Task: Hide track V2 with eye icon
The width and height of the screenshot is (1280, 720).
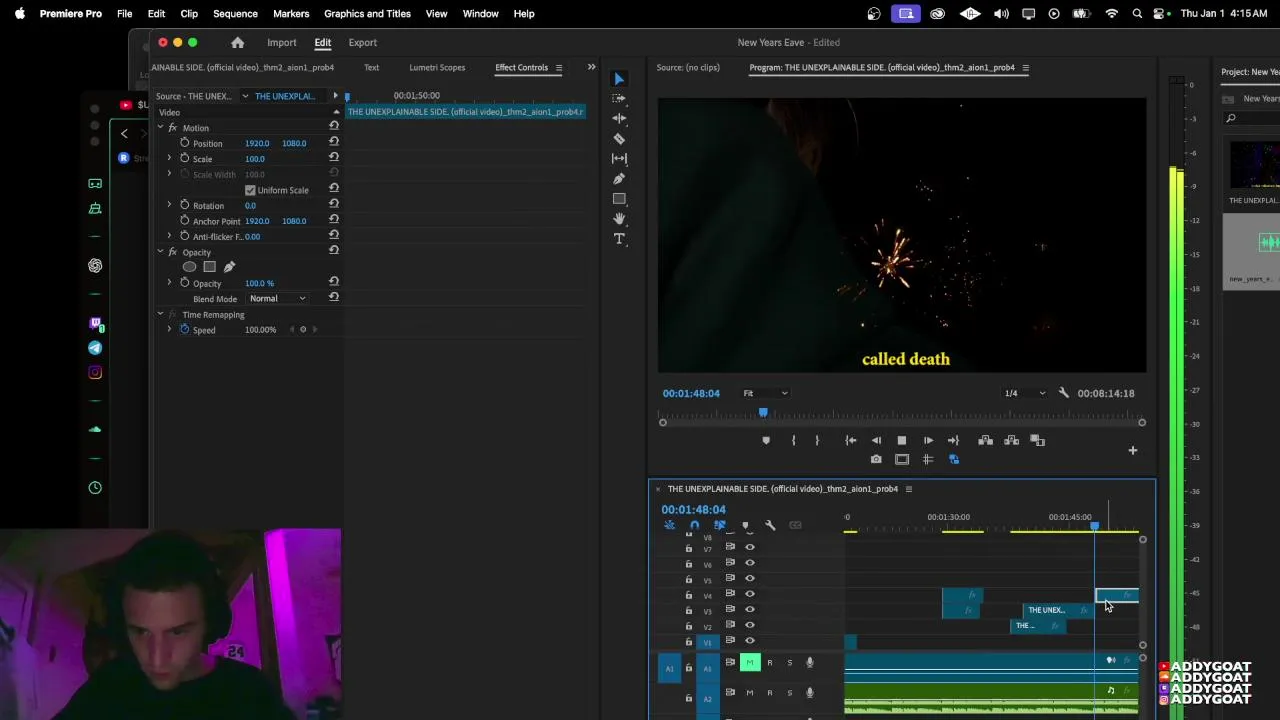Action: [750, 625]
